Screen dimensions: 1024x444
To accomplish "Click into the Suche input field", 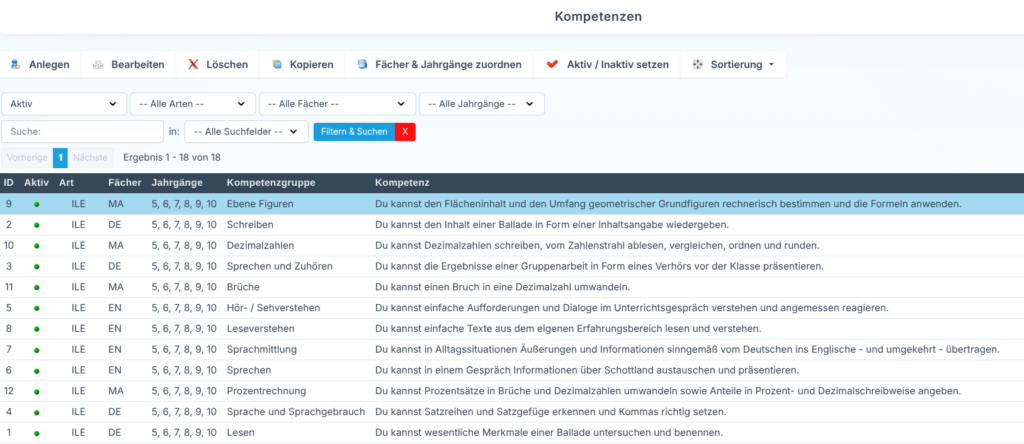I will (x=82, y=131).
